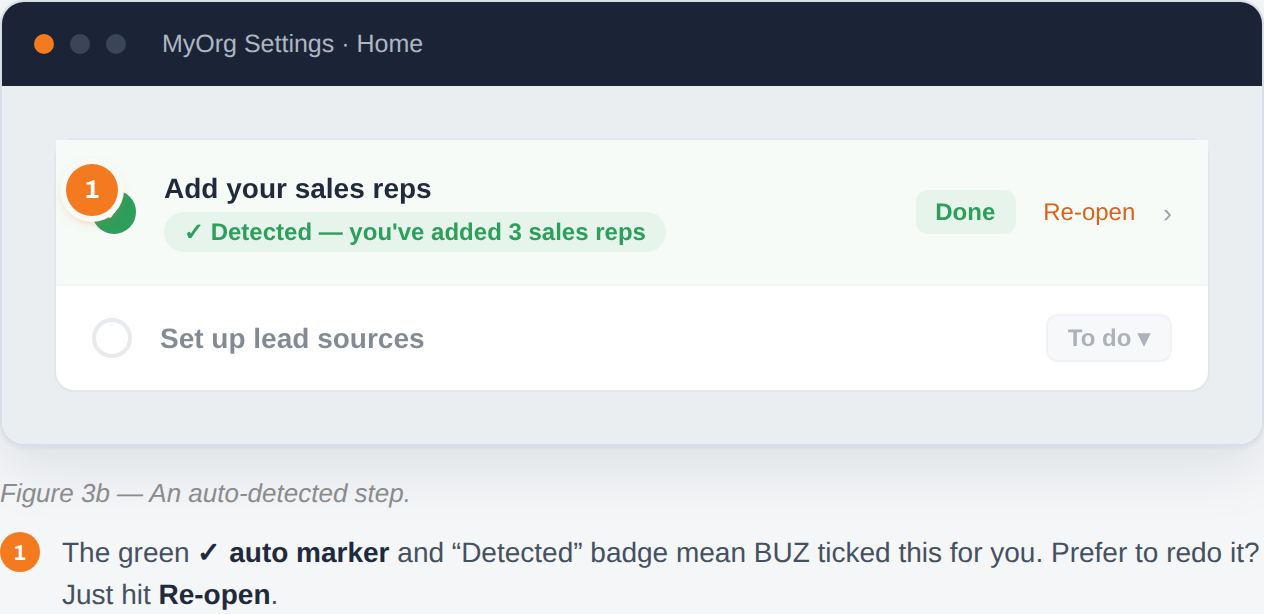Click the Re-open link

(x=1089, y=212)
